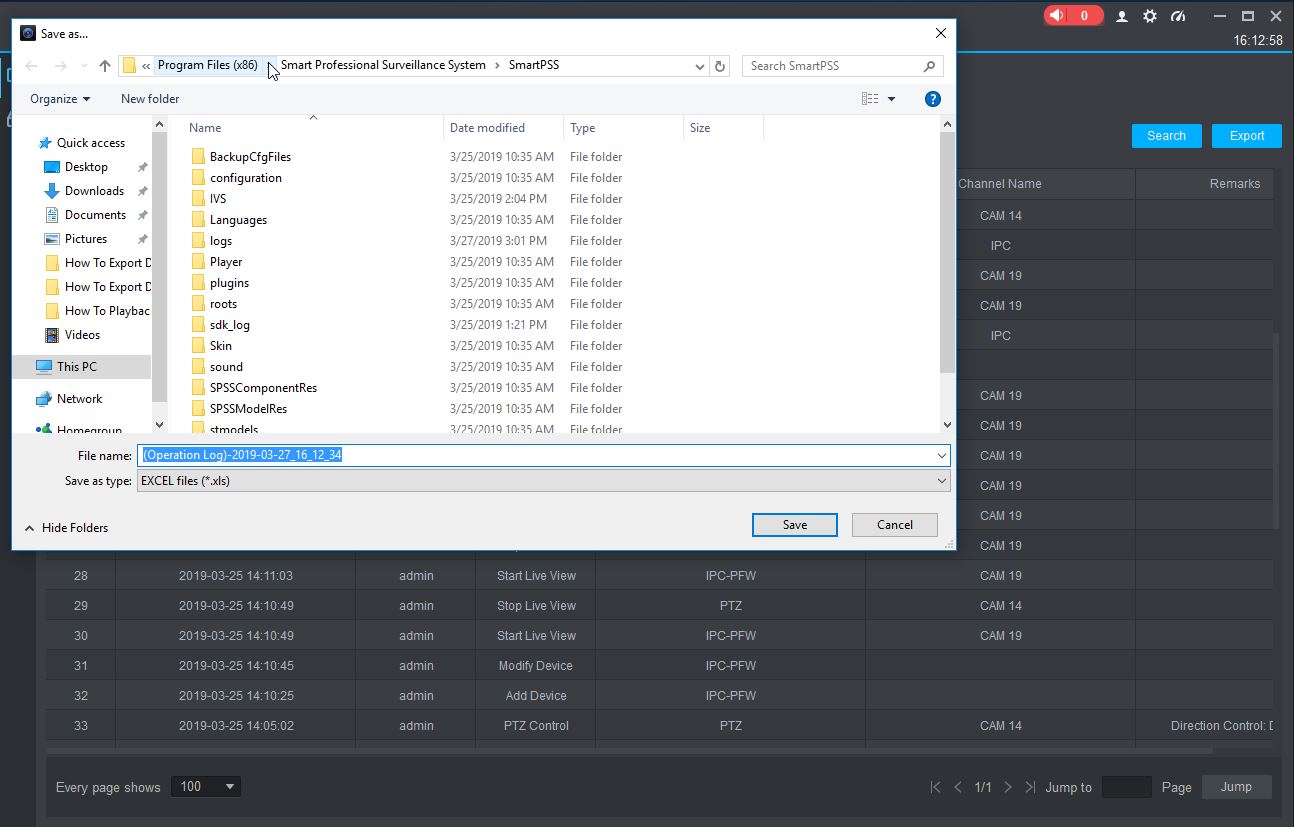Unpin Documents from Quick access
The height and width of the screenshot is (827, 1294).
(143, 214)
